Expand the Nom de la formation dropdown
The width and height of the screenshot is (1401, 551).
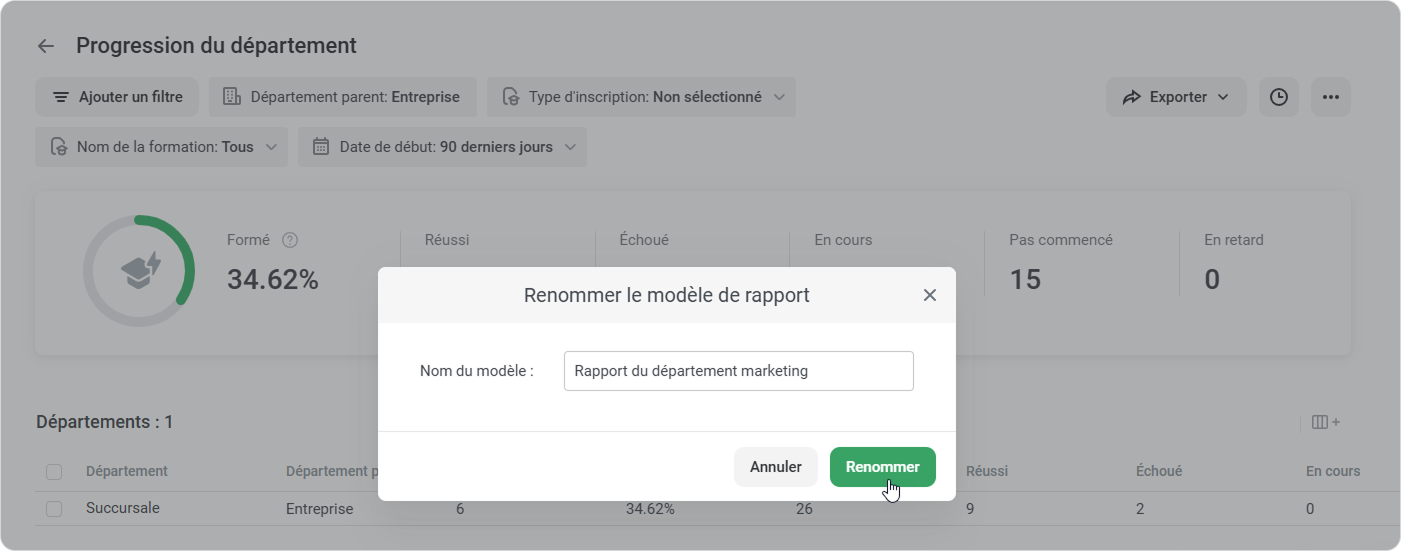(x=162, y=147)
